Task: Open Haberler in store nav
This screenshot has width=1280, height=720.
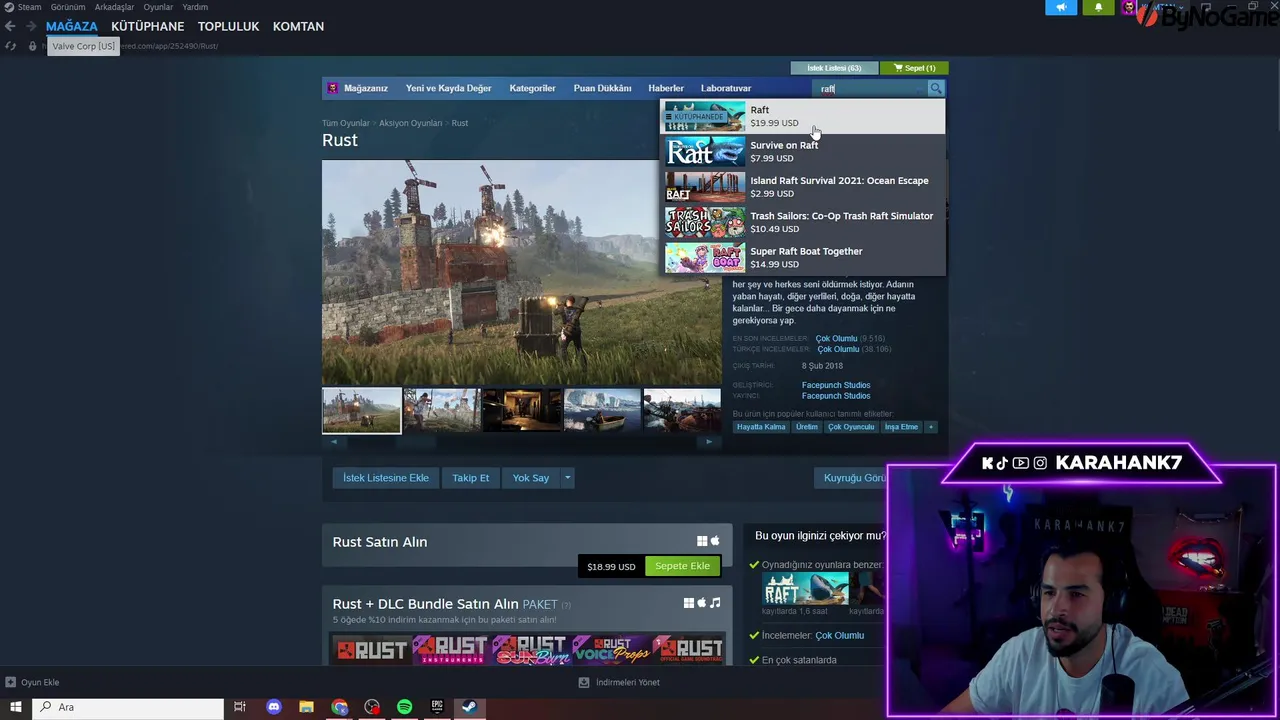Action: click(x=666, y=88)
